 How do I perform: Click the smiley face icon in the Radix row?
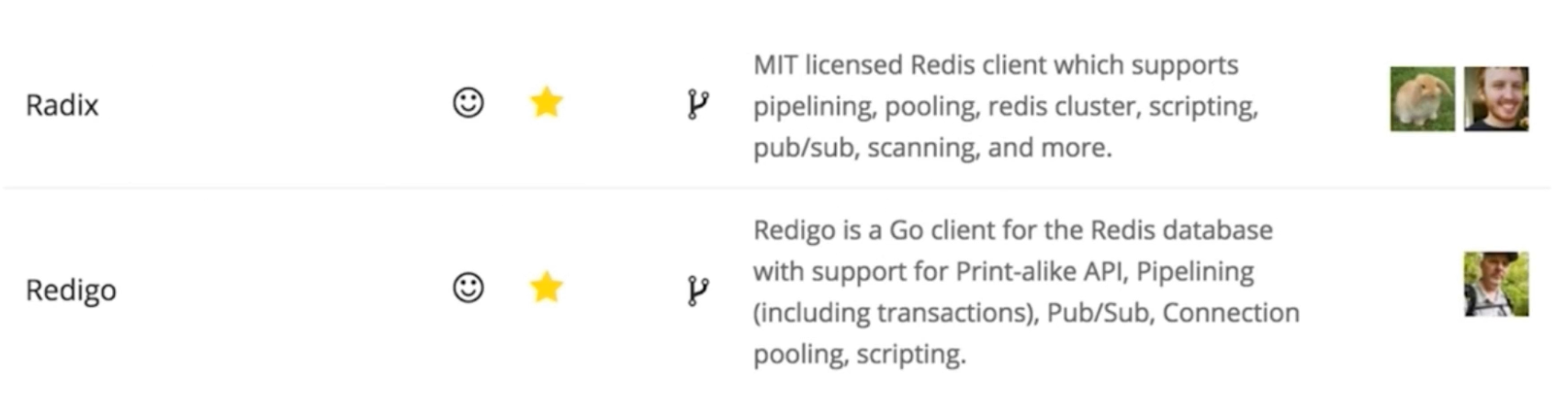468,102
